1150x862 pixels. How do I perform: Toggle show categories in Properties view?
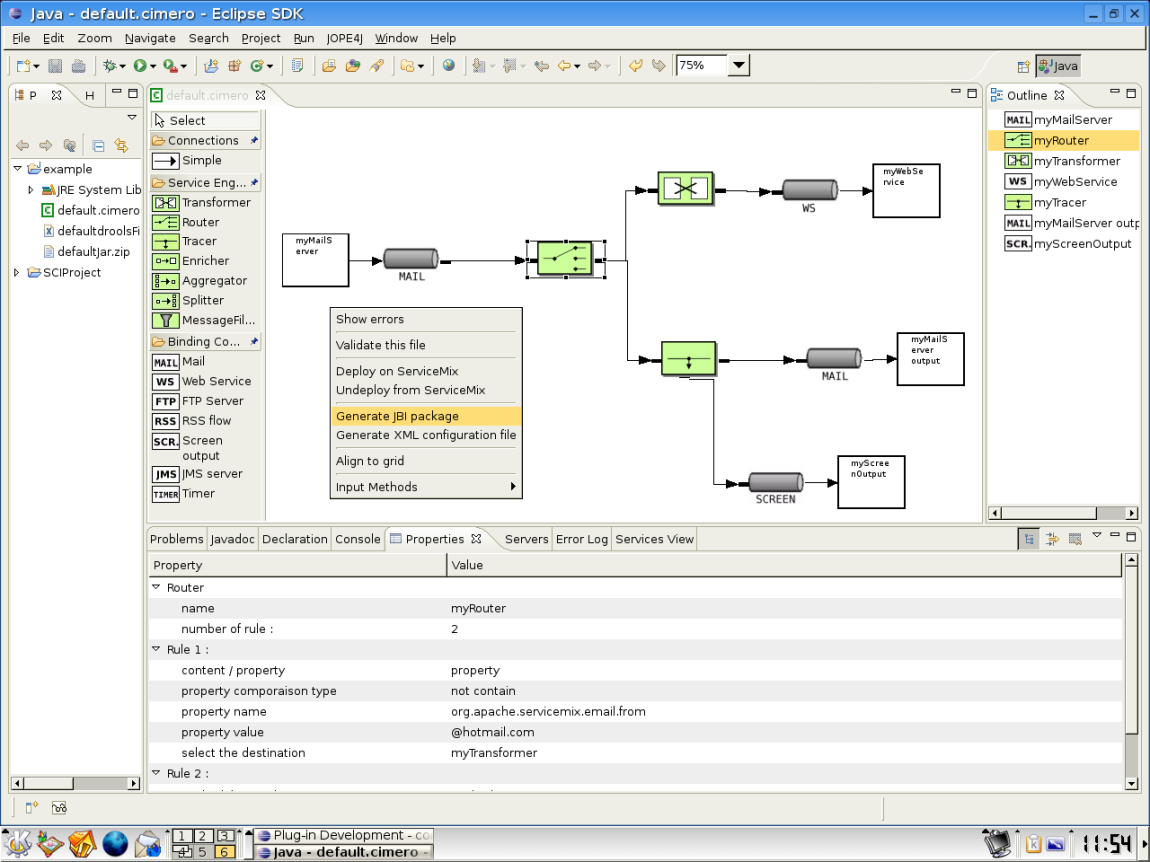click(1029, 539)
